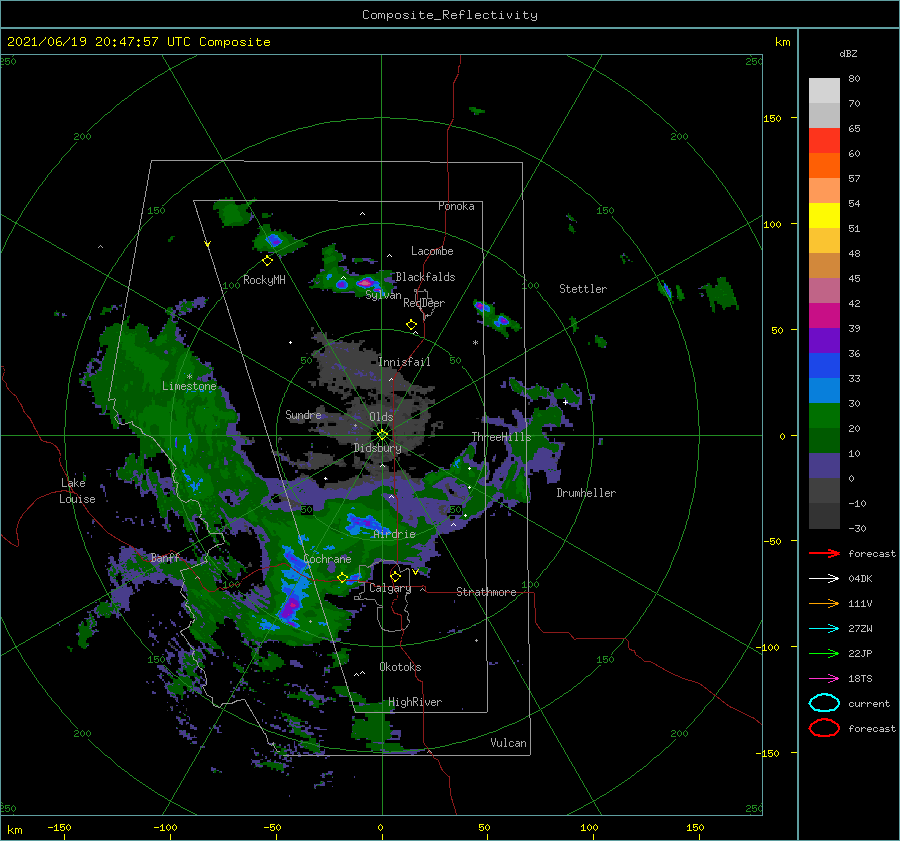This screenshot has height=841, width=900.
Task: Click yellow diamond marker near RedDeer
Action: click(x=411, y=325)
